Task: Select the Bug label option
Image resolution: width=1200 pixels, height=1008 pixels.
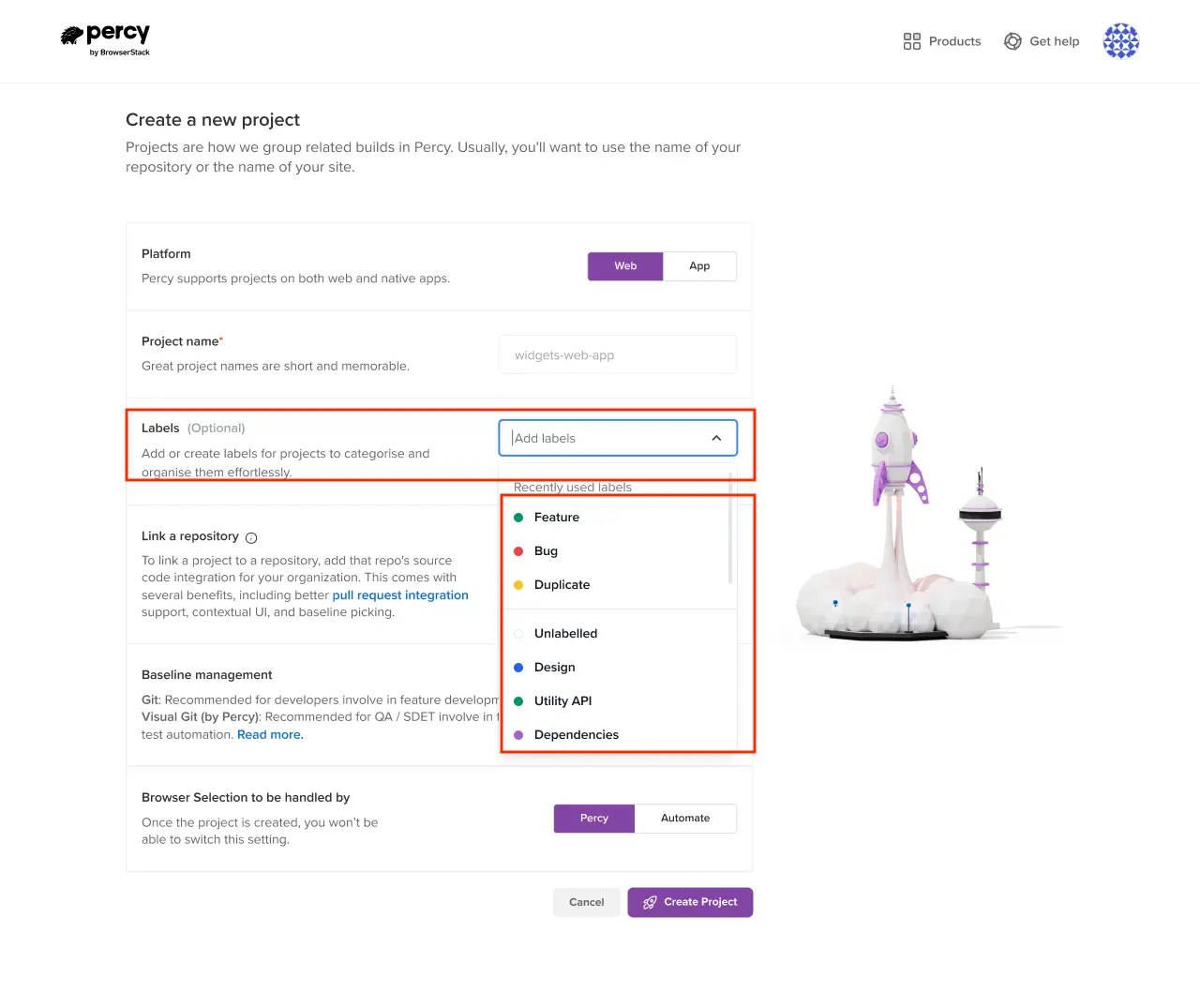Action: pyautogui.click(x=546, y=551)
